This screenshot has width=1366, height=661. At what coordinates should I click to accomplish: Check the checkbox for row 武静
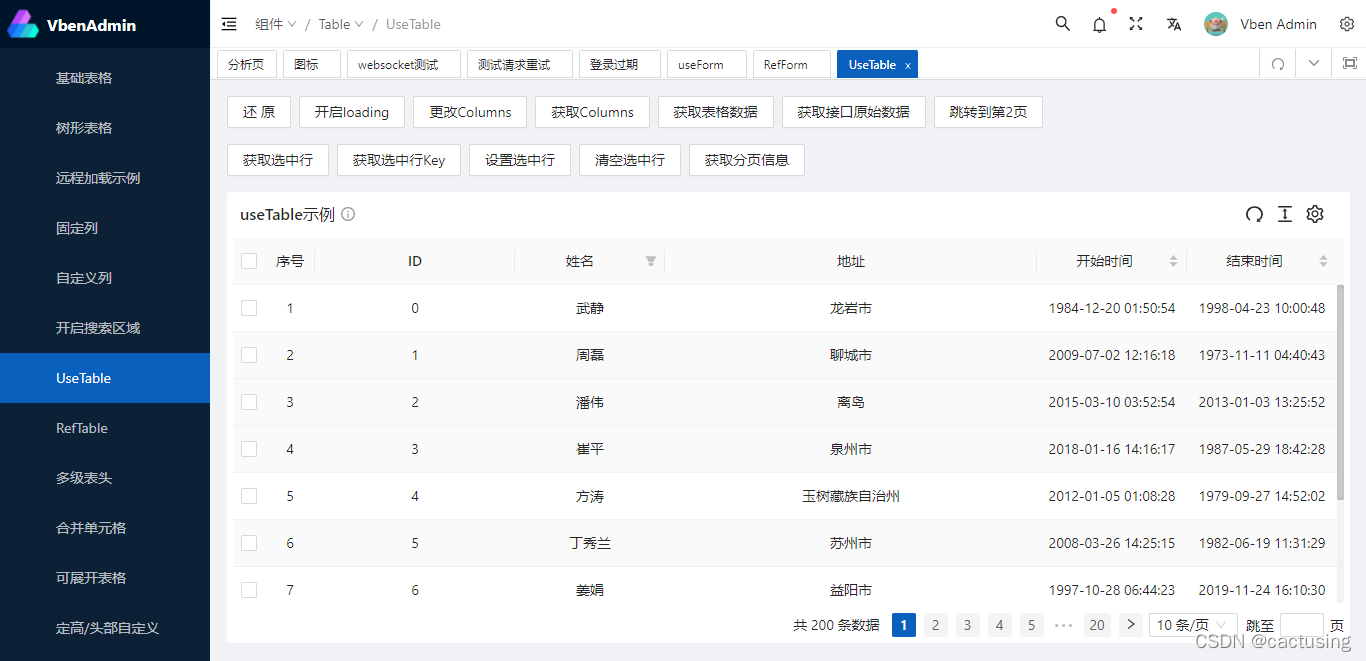pyautogui.click(x=249, y=308)
